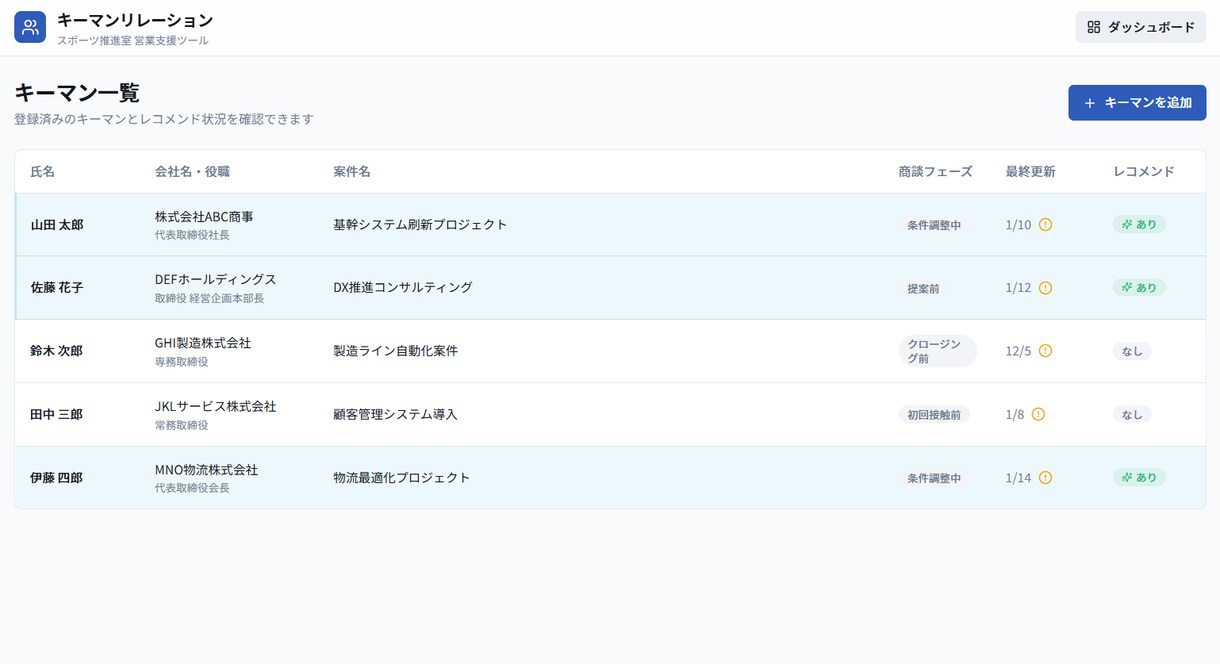This screenshot has height=664, width=1220.
Task: Click the キーマン一覧 page heading
Action: (77, 93)
